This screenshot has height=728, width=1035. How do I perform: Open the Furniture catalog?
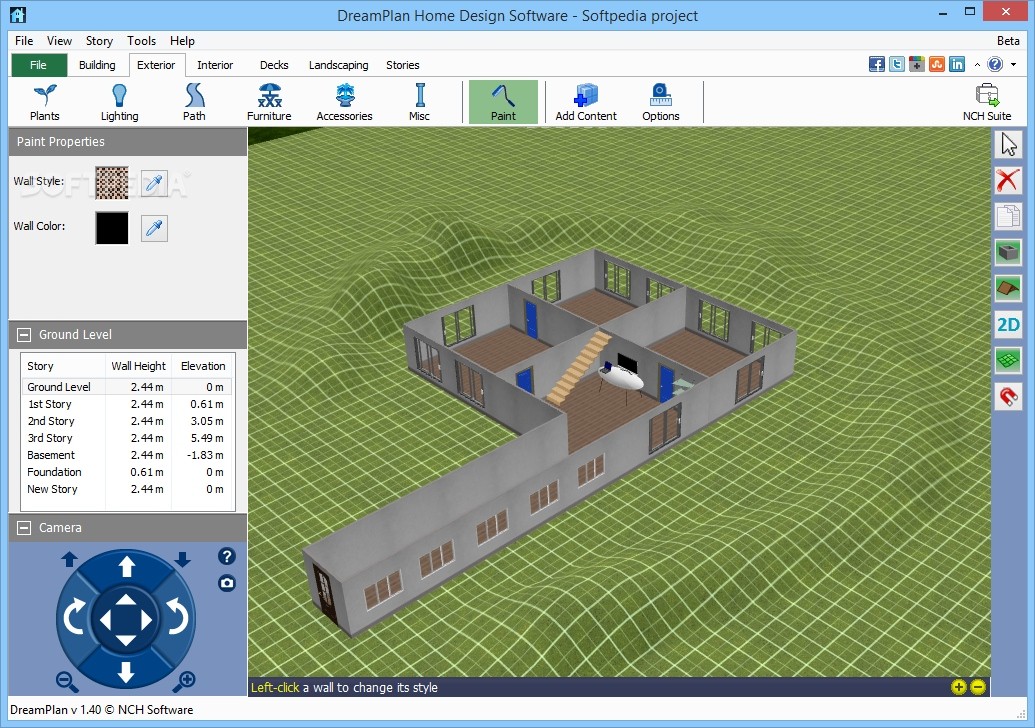(x=269, y=102)
